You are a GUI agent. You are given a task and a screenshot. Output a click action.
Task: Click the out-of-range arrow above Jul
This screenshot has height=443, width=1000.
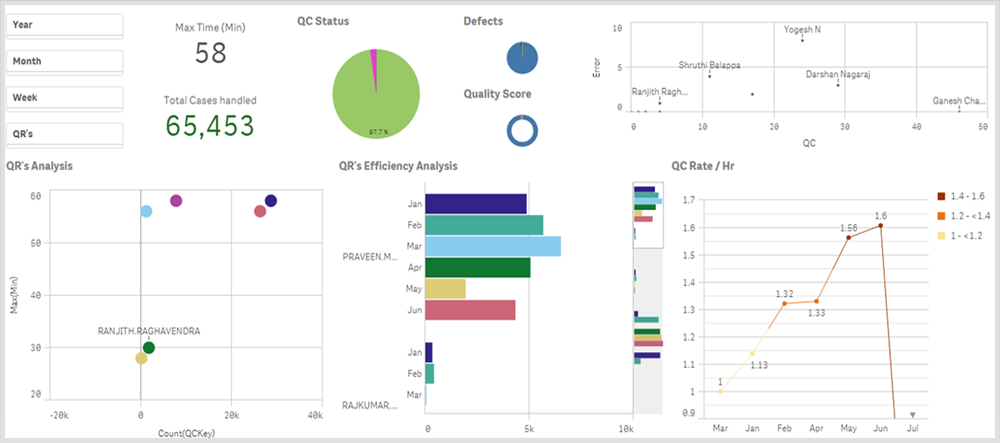pyautogui.click(x=913, y=414)
